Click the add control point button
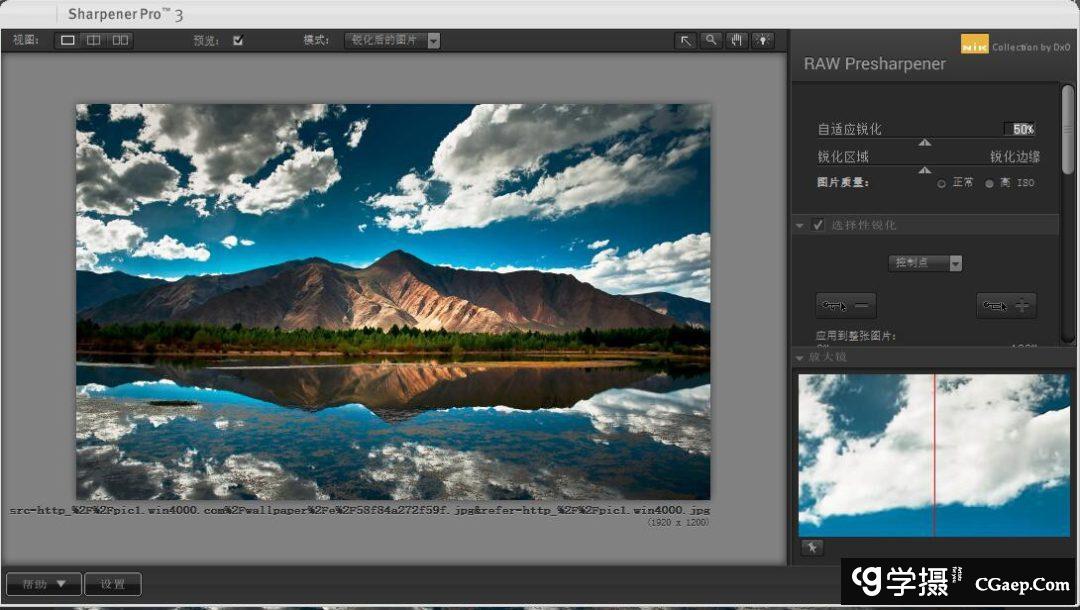 (1006, 305)
